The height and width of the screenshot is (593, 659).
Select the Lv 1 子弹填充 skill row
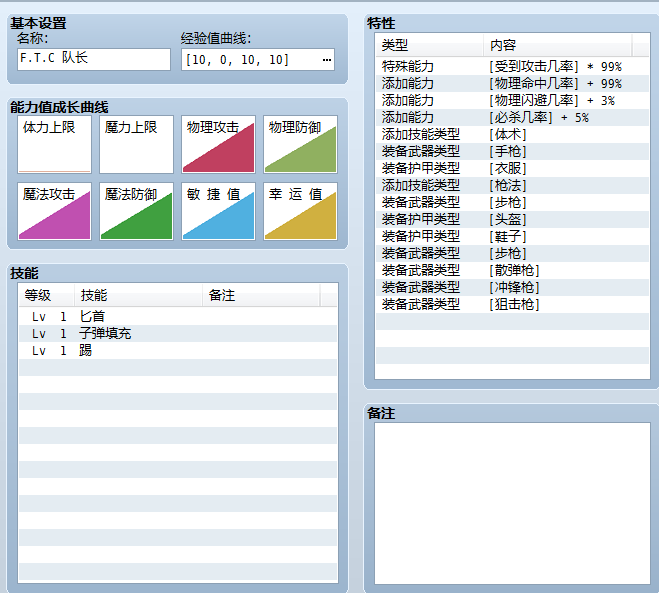click(x=178, y=334)
